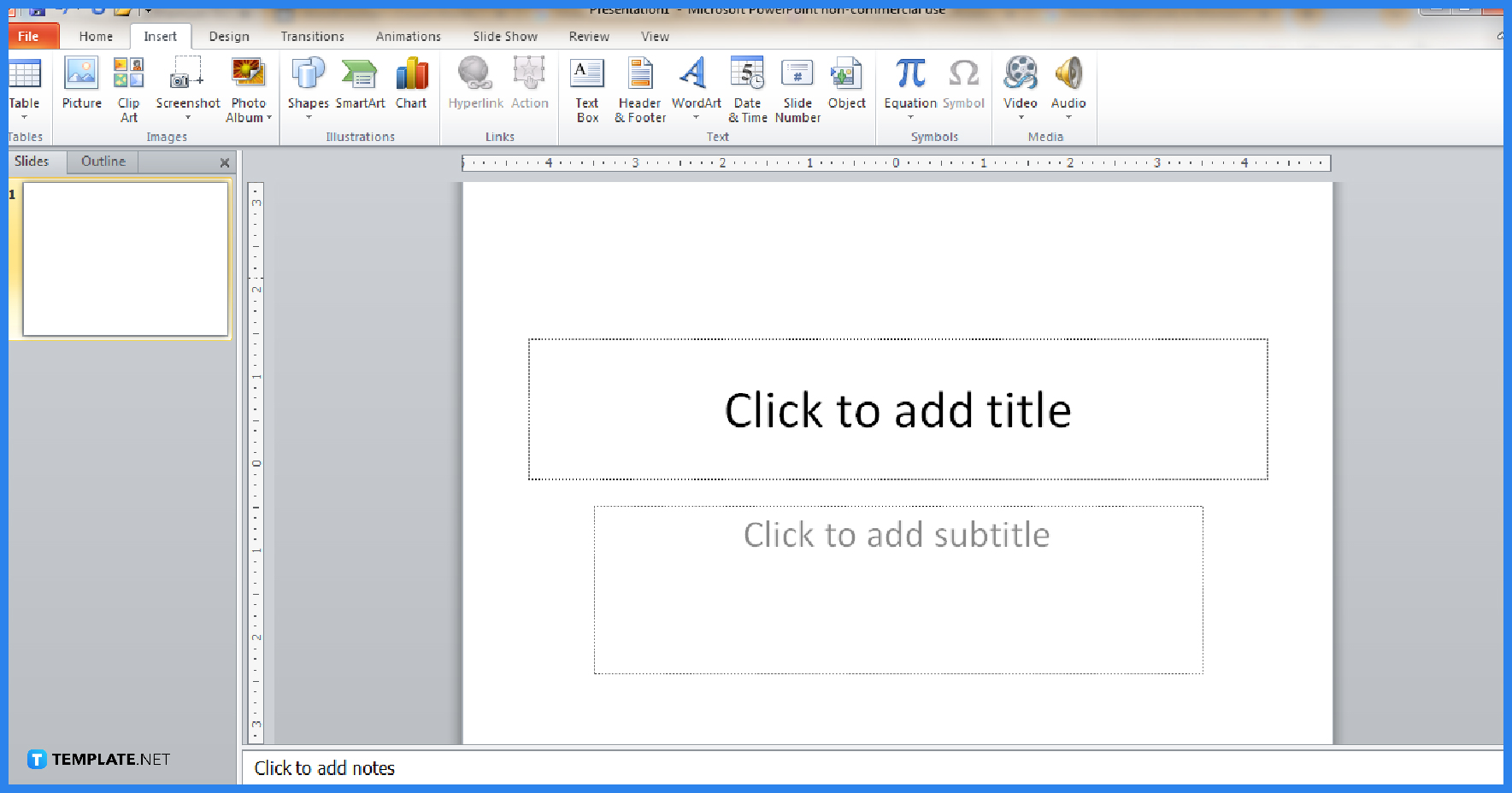Open the Video dropdown menu
The height and width of the screenshot is (793, 1512).
pos(1020,118)
